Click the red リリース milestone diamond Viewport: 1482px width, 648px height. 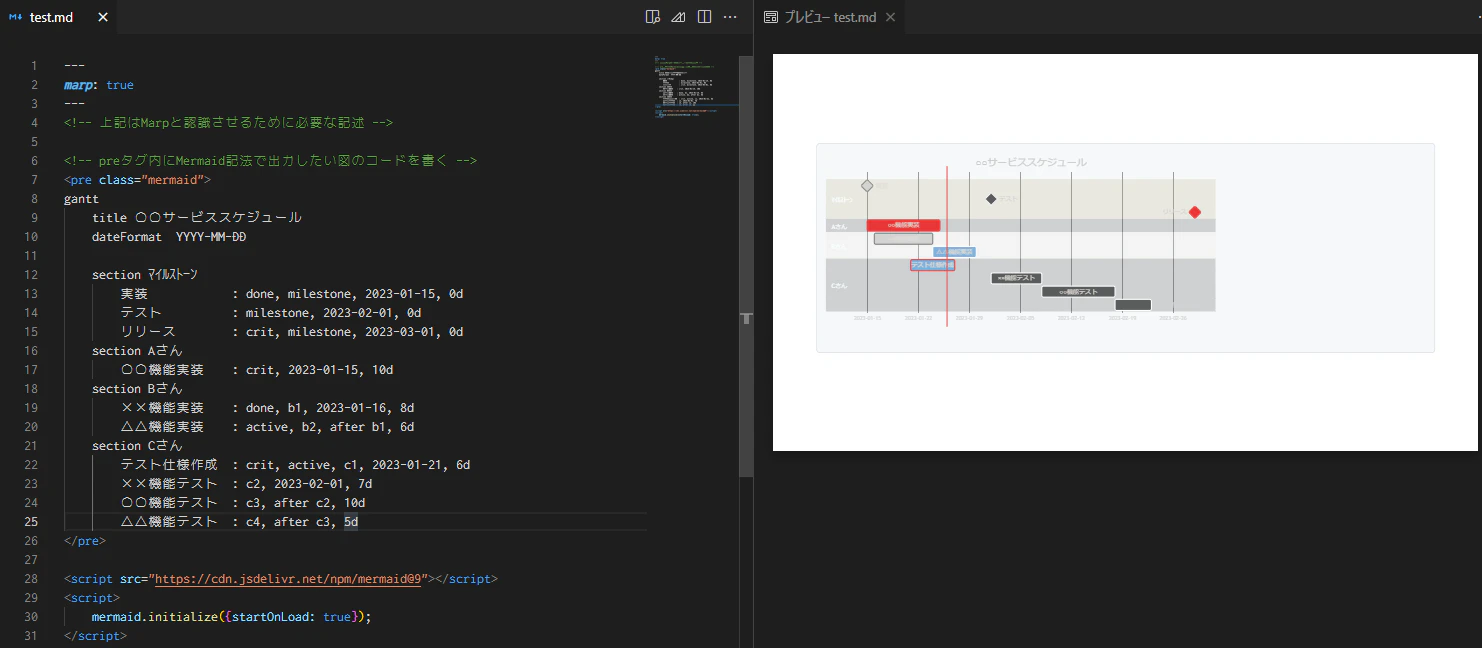tap(1194, 212)
